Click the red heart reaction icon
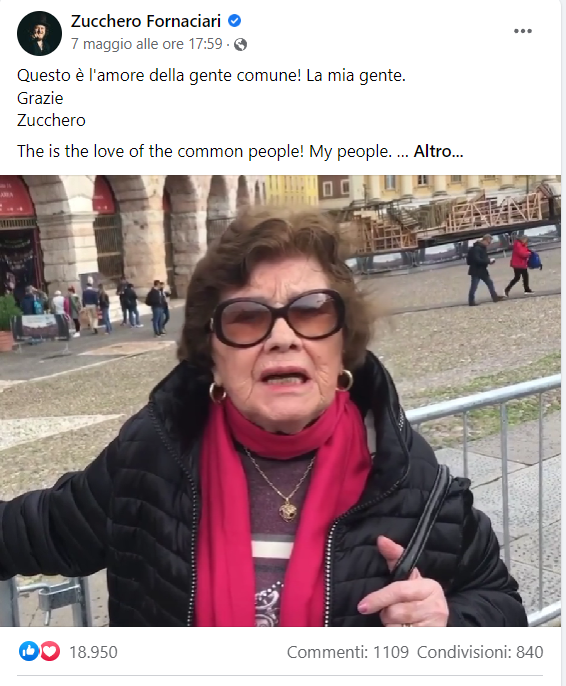Screen dimensions: 566x686 click(50, 651)
